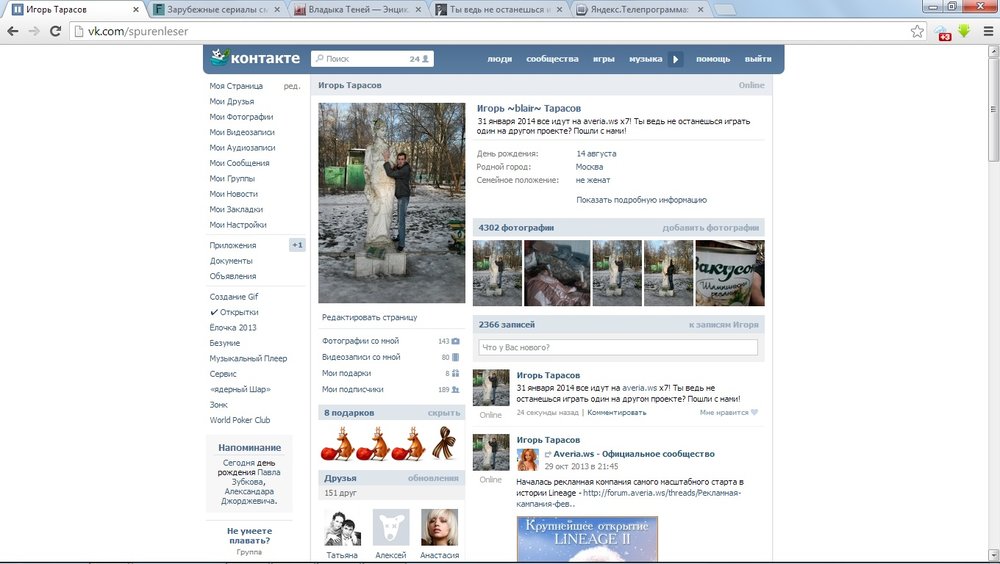This screenshot has height=564, width=1000.
Task: Open Анастасия's friend avatar thumbnail
Action: [x=440, y=527]
